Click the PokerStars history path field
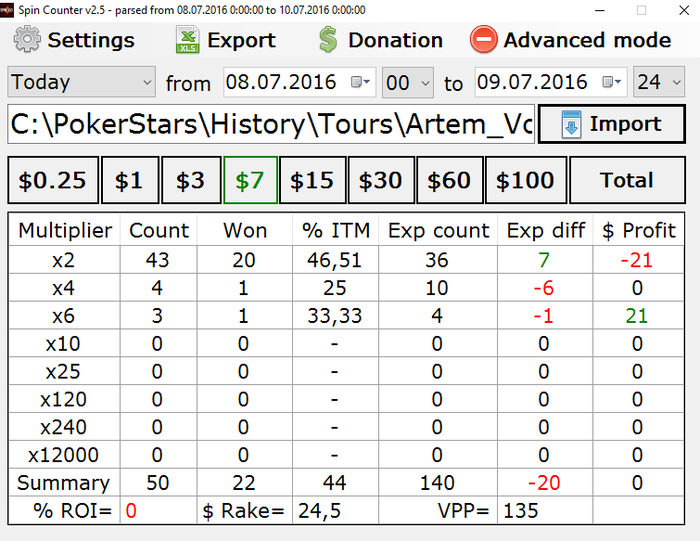 click(271, 124)
